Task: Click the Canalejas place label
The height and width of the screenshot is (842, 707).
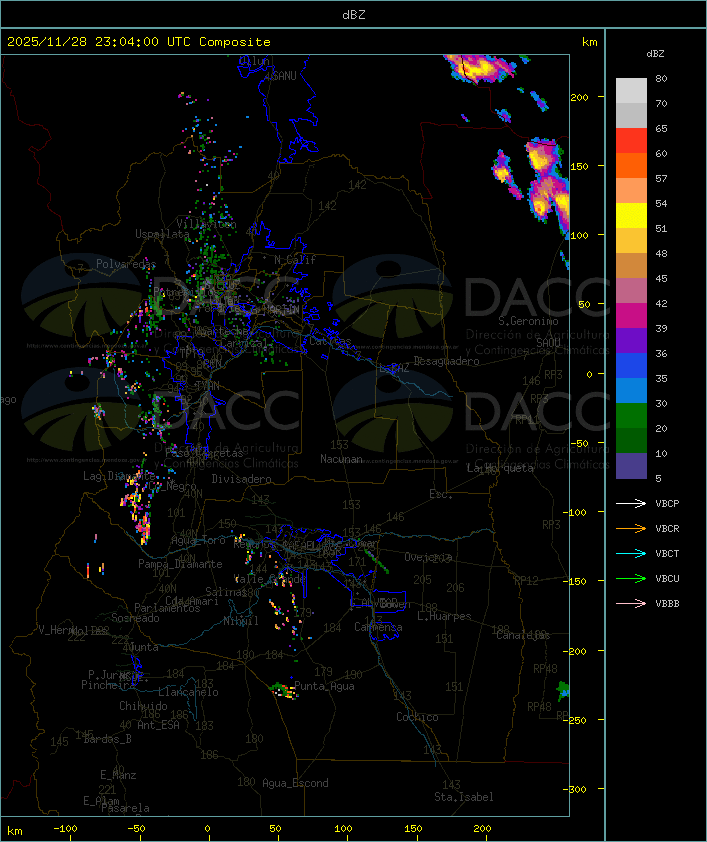Action: point(523,635)
